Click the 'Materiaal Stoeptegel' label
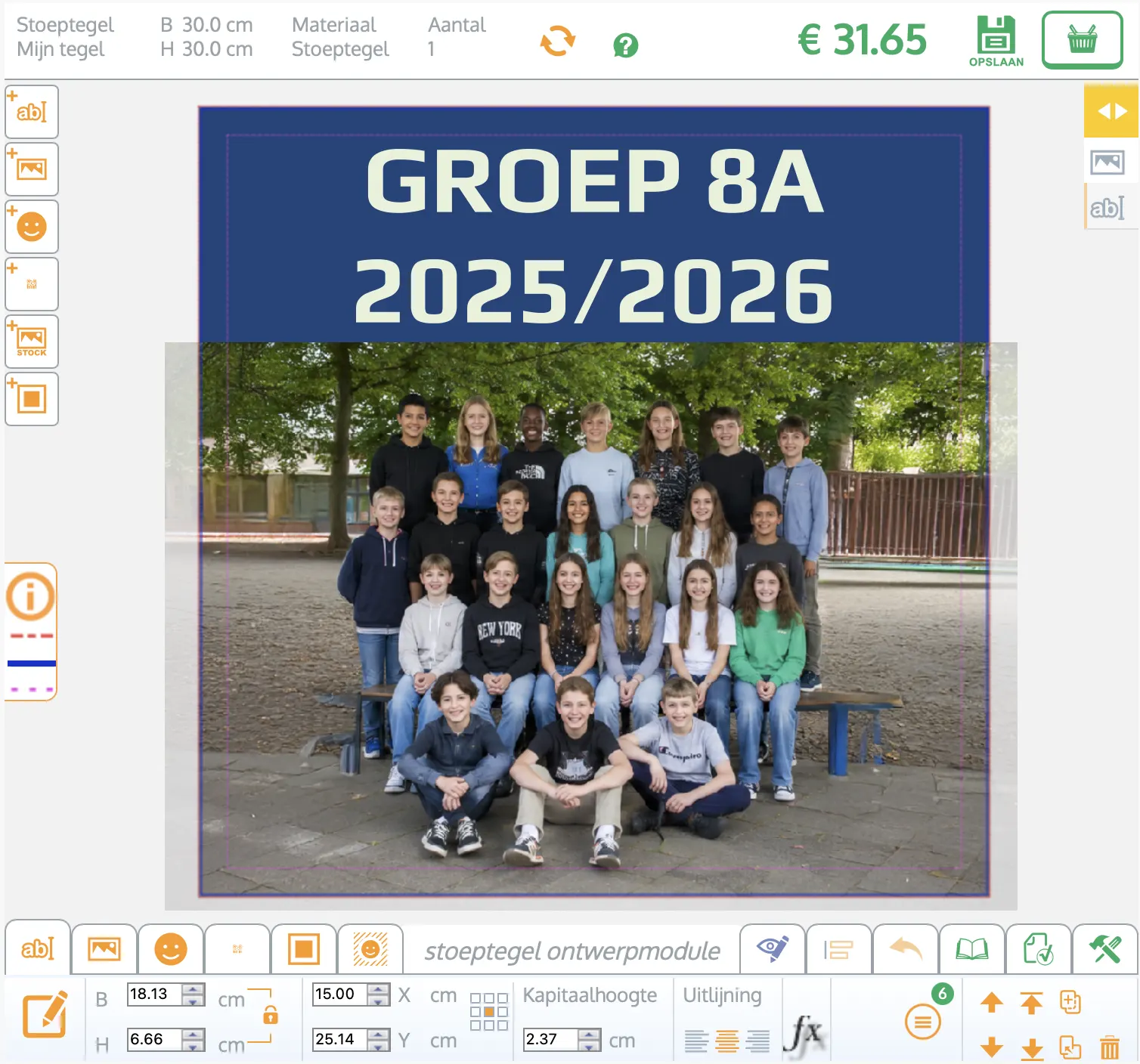The image size is (1140, 1064). (x=340, y=37)
